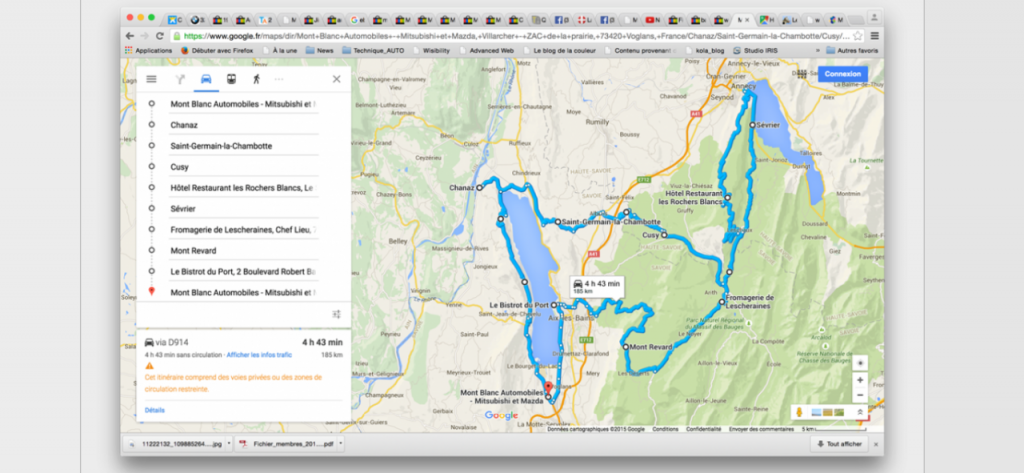
Task: Click the Google Maps URL address bar
Action: pyautogui.click(x=516, y=36)
